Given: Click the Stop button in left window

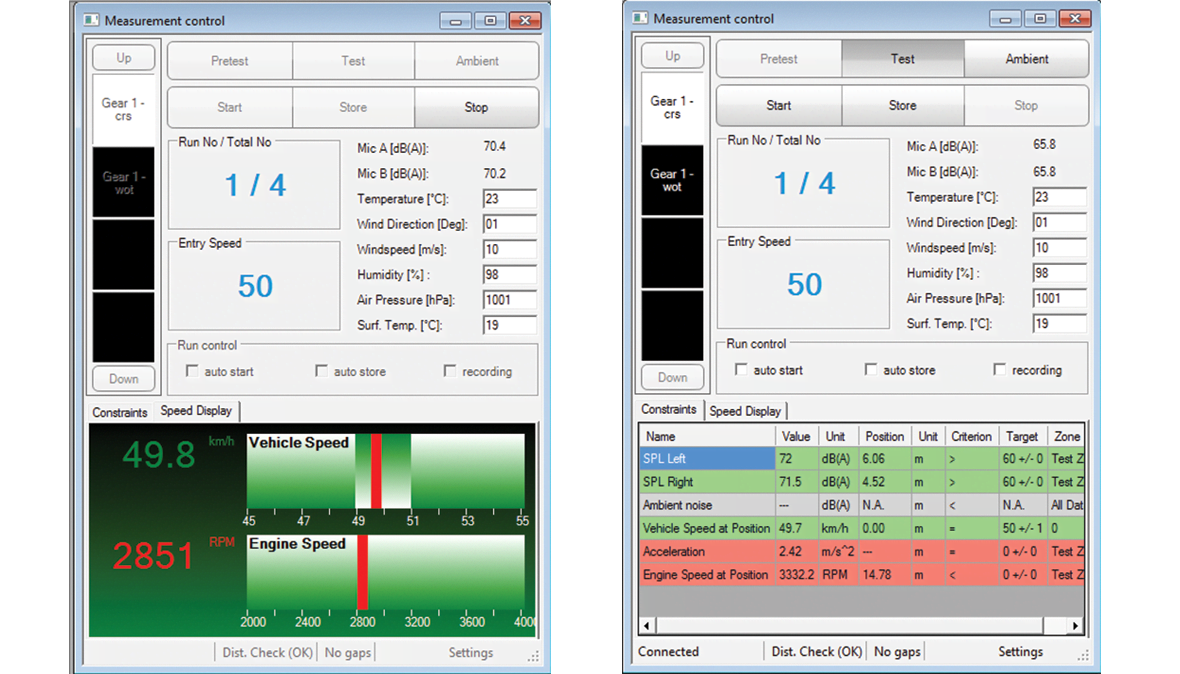Looking at the screenshot, I should [x=476, y=108].
